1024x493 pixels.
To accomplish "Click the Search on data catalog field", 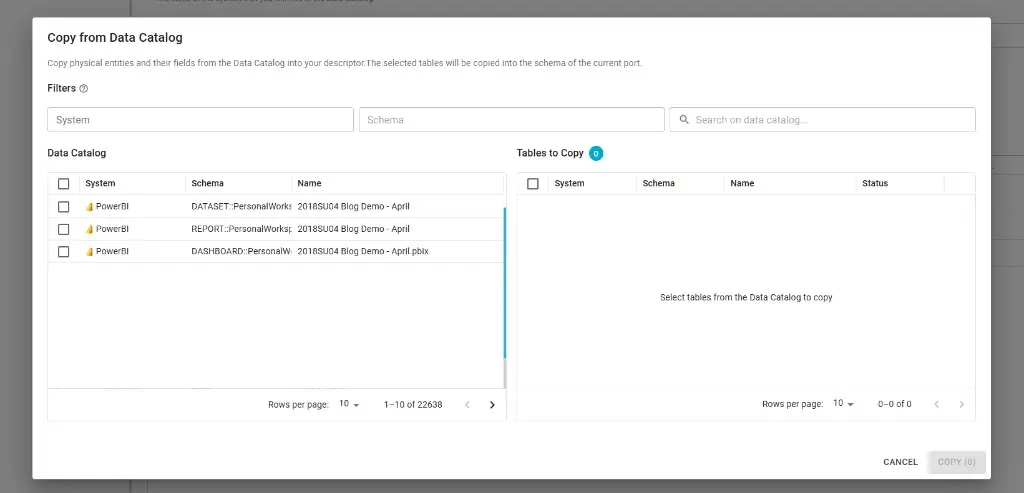I will click(822, 119).
